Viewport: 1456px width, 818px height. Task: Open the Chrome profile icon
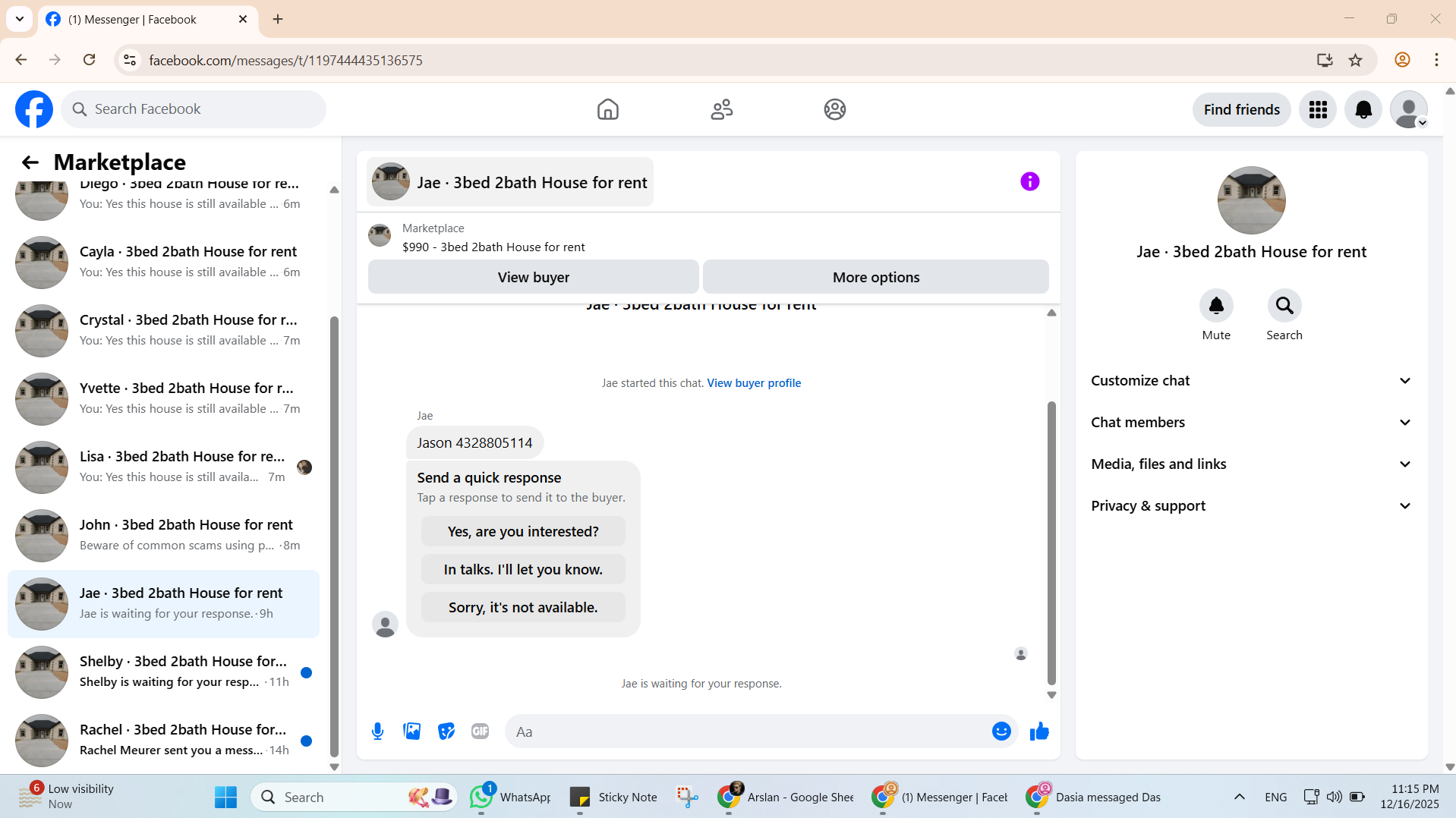[1402, 60]
